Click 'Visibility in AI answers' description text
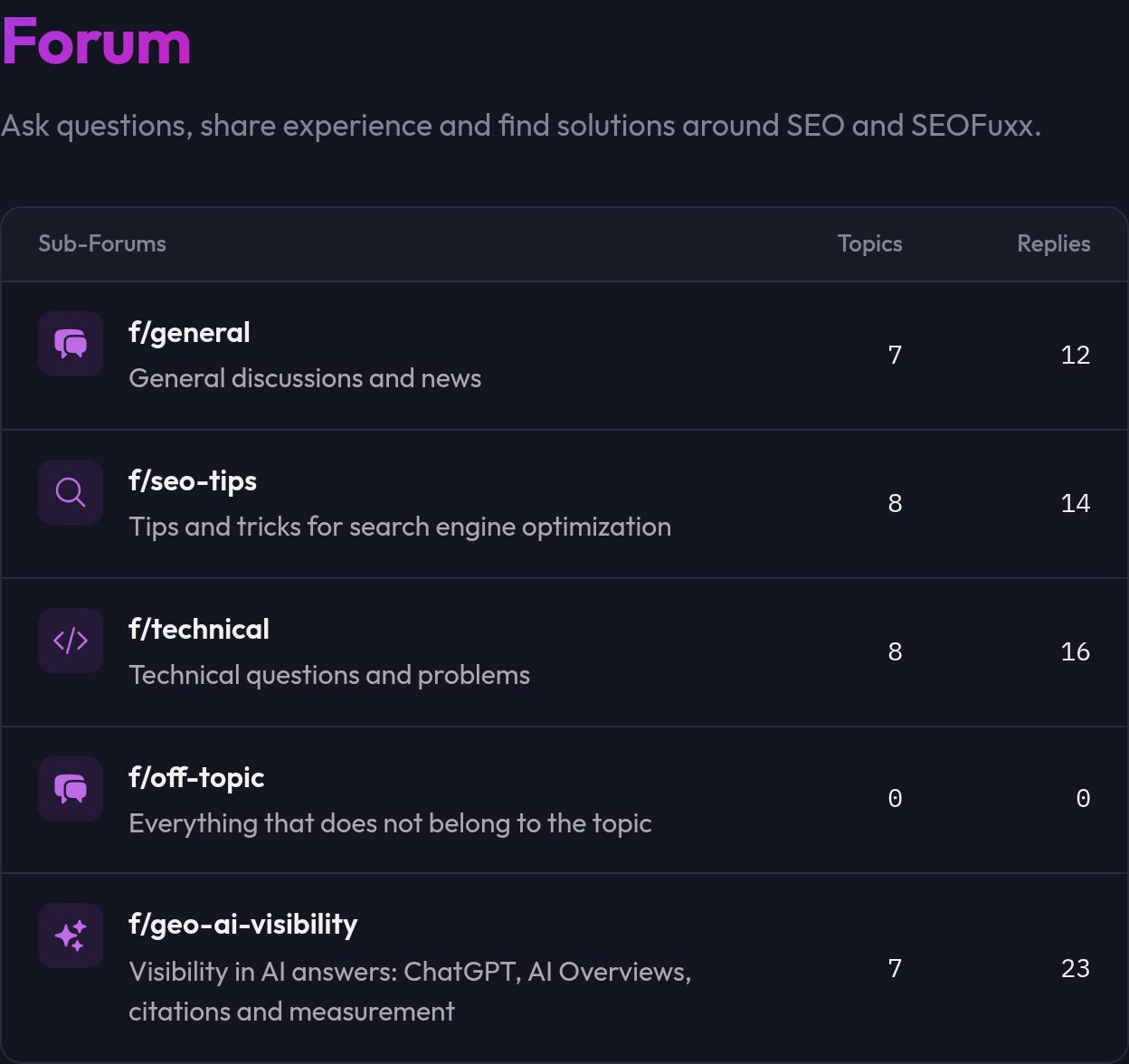The image size is (1129, 1064). point(410,992)
